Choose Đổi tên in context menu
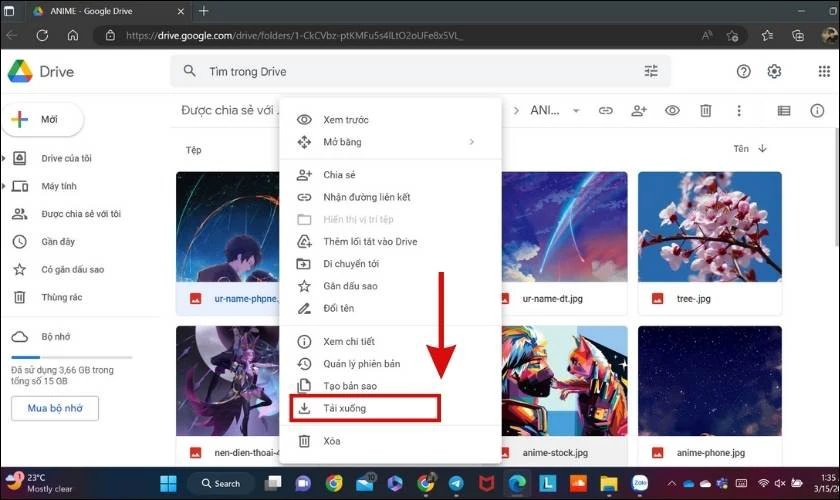Screen dimensions: 840x500 (390, 308)
